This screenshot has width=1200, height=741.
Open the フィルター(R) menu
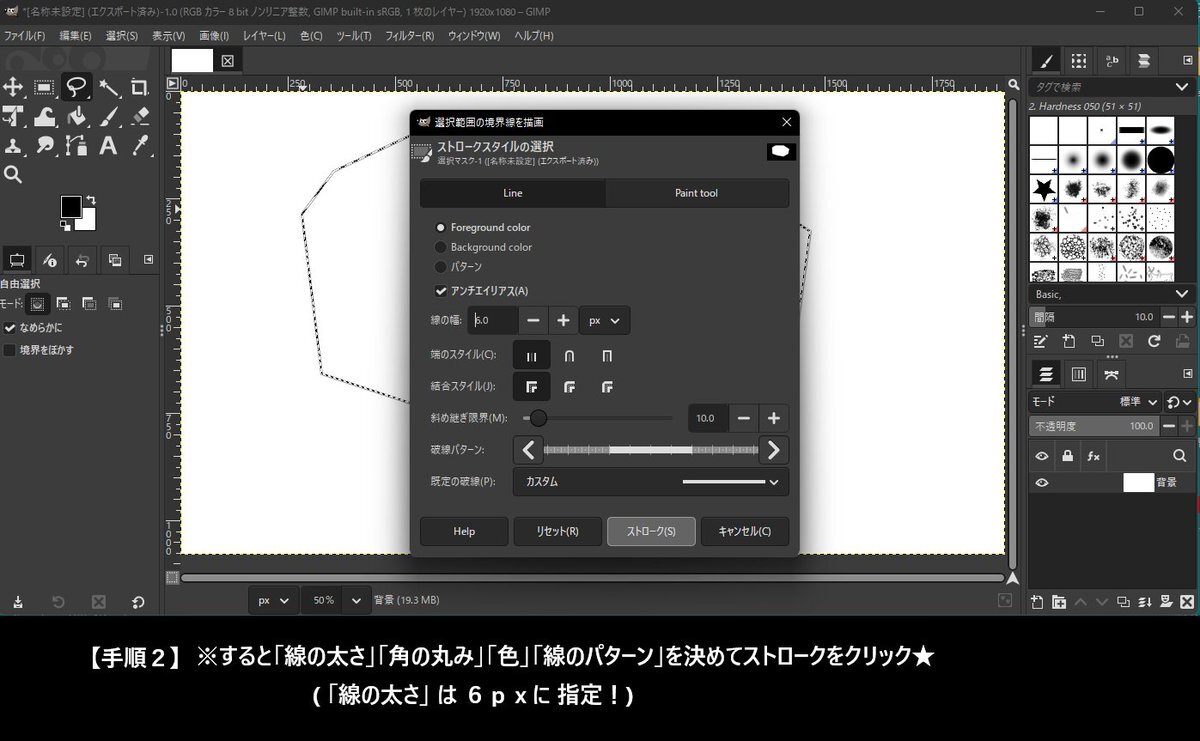(409, 36)
